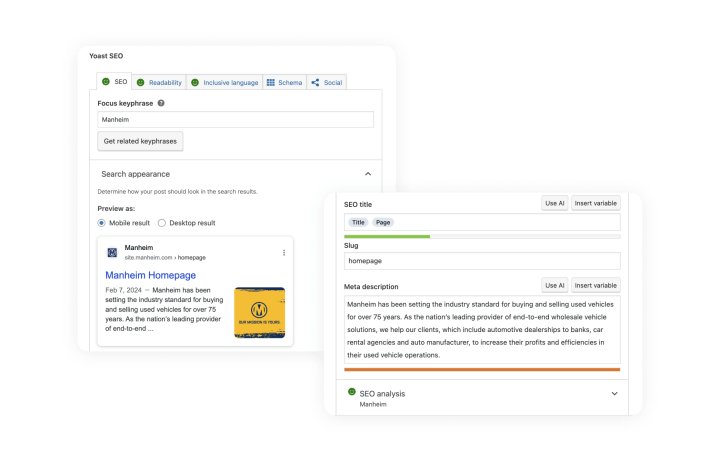This screenshot has height=461, width=720.
Task: Select Desktop result preview option
Action: point(162,223)
